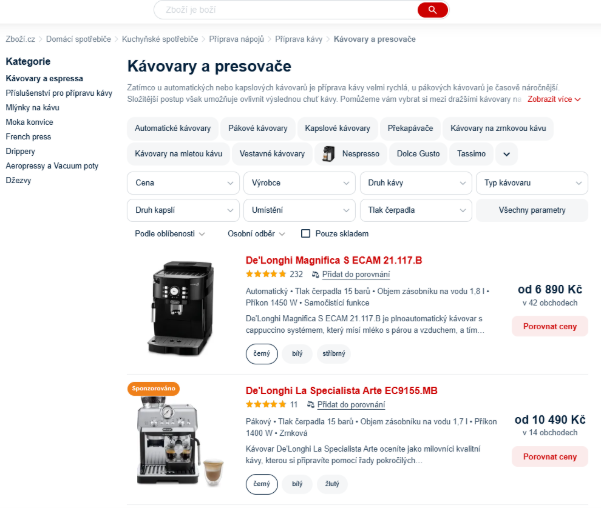
Task: Click star rating of La Specialista Arte
Action: [x=266, y=404]
